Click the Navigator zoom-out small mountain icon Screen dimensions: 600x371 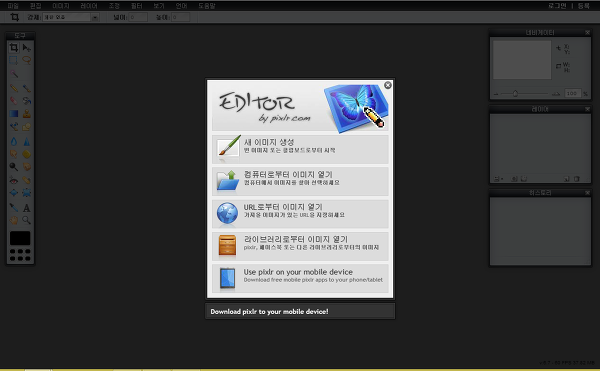pos(496,94)
